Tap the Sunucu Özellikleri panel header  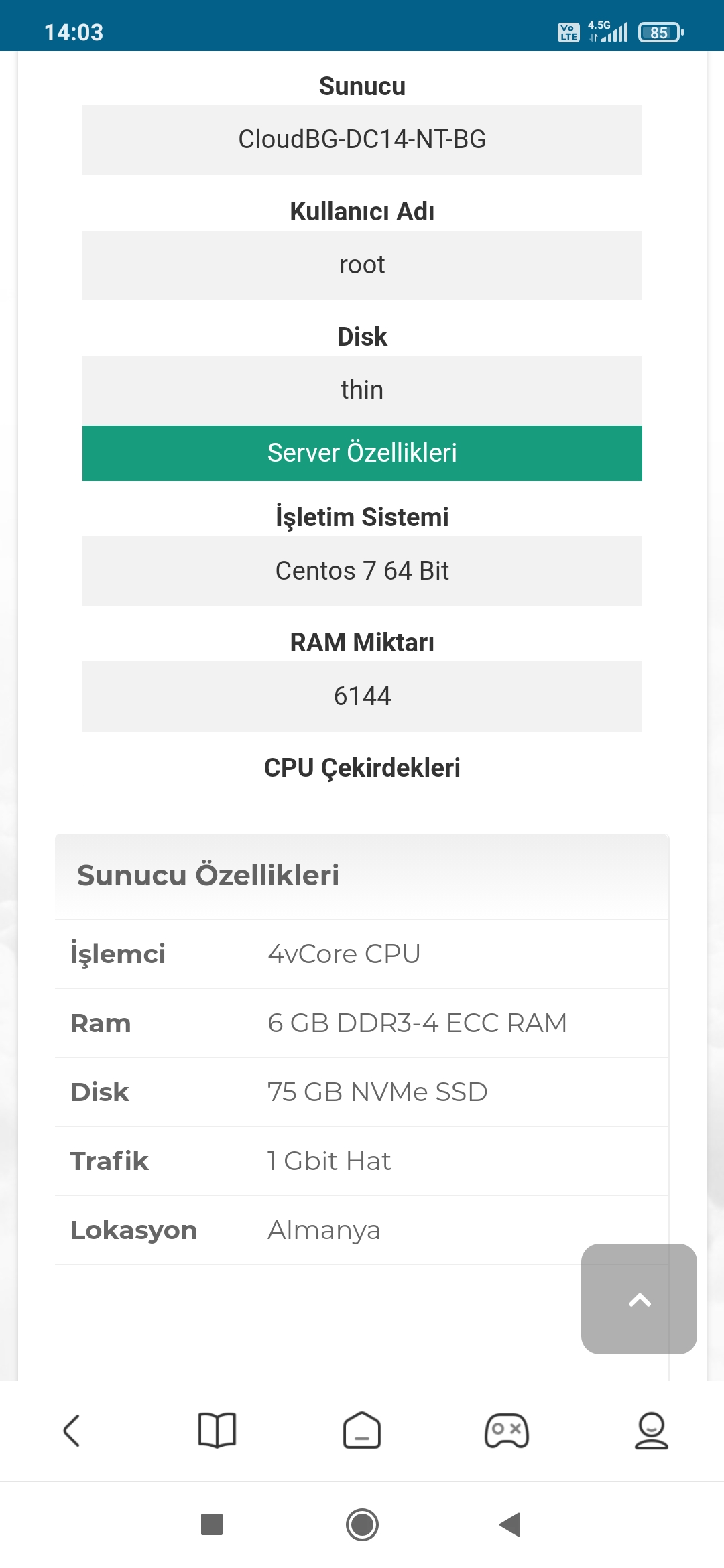(362, 876)
